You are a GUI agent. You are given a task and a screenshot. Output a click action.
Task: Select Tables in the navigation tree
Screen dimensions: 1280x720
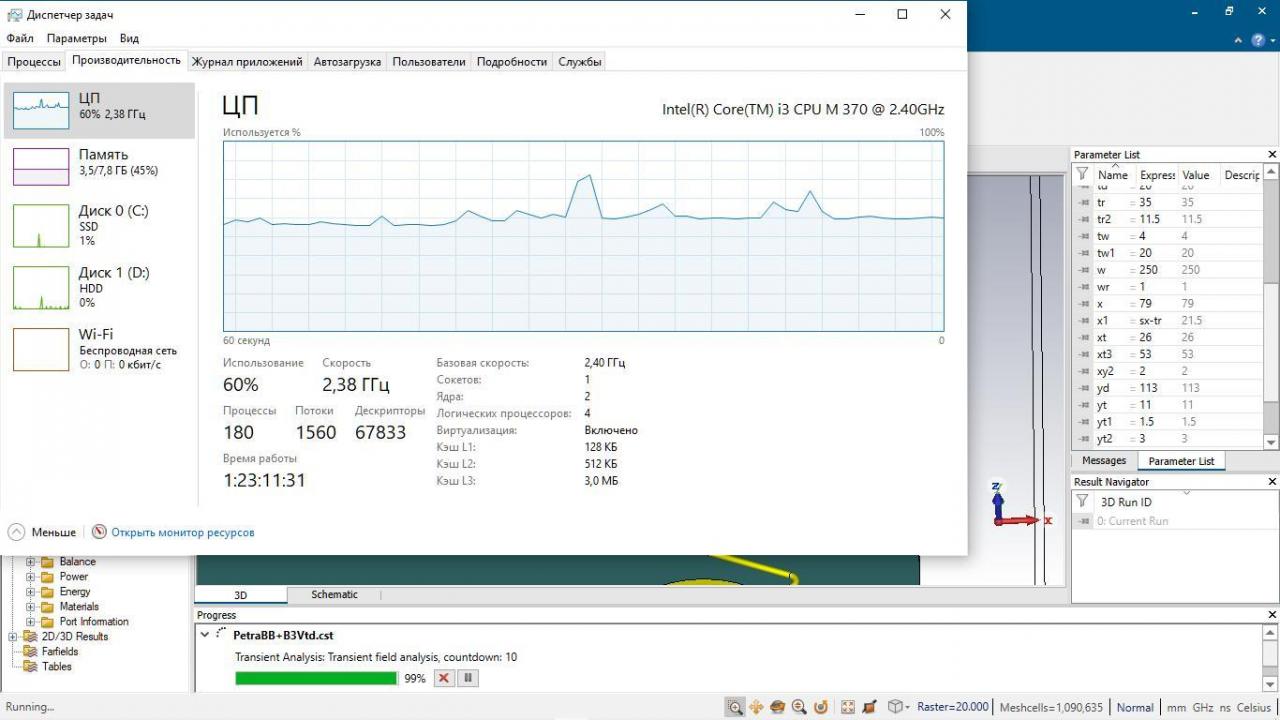[57, 667]
